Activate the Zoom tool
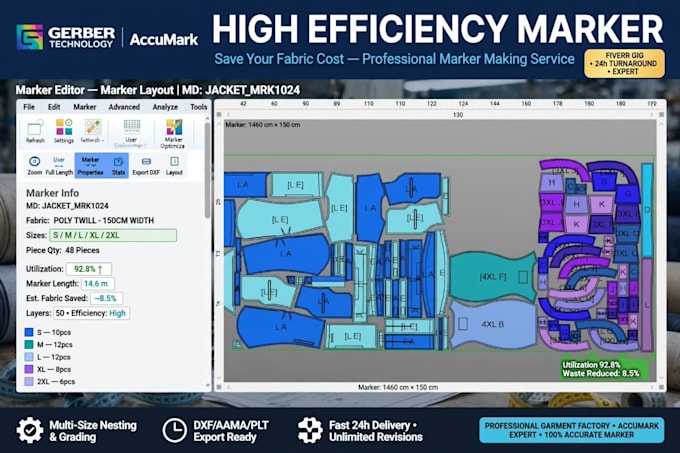The image size is (680, 453). [34, 165]
